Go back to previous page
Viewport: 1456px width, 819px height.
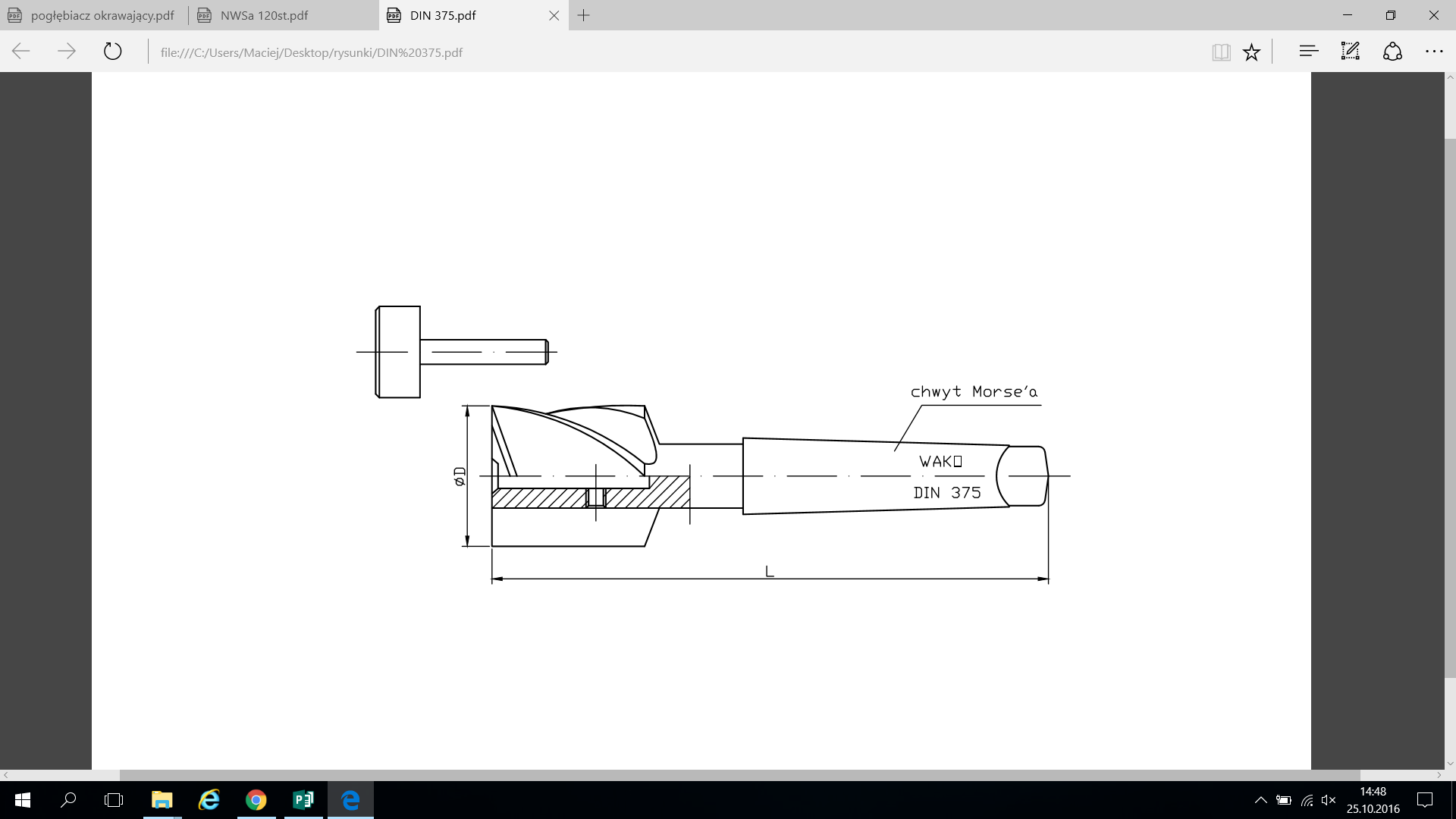point(21,52)
